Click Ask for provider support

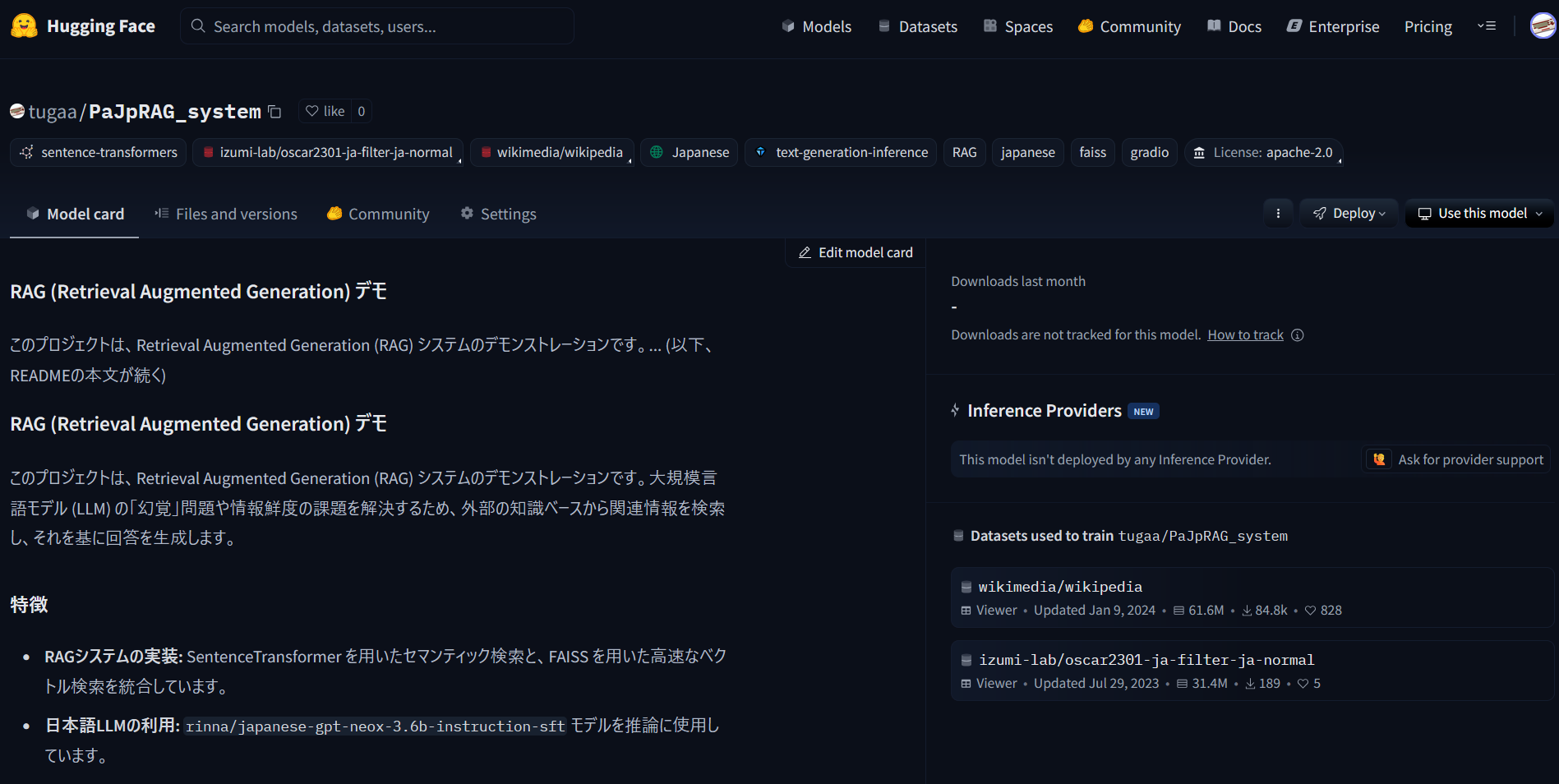point(1457,459)
